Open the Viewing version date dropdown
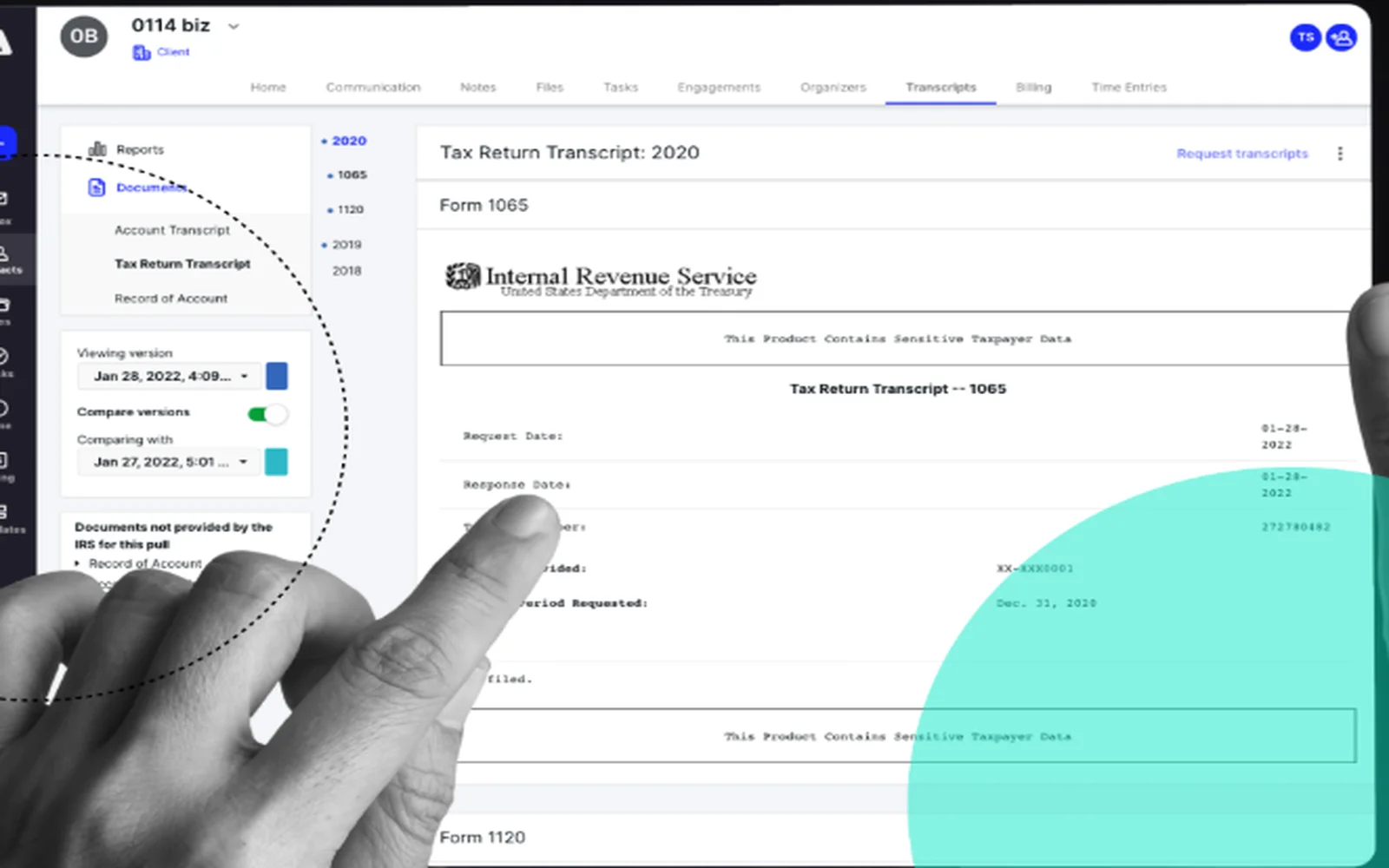 (x=170, y=376)
